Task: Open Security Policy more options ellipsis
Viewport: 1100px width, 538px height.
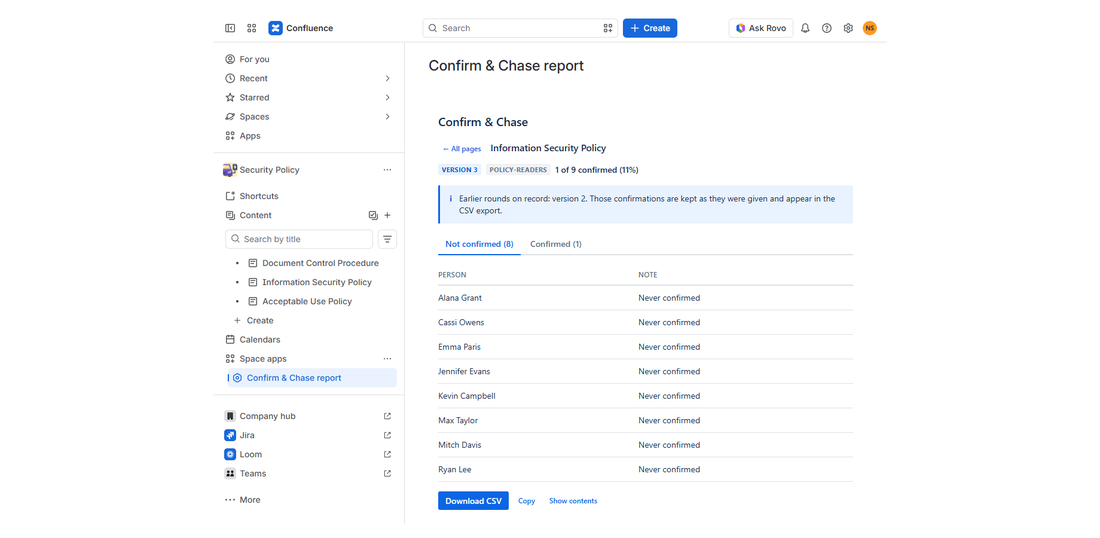Action: pyautogui.click(x=387, y=170)
